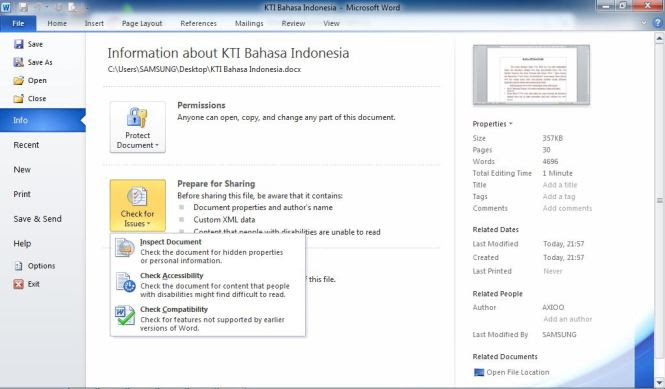The image size is (665, 389).
Task: Click the Permissions heading
Action: 201,105
